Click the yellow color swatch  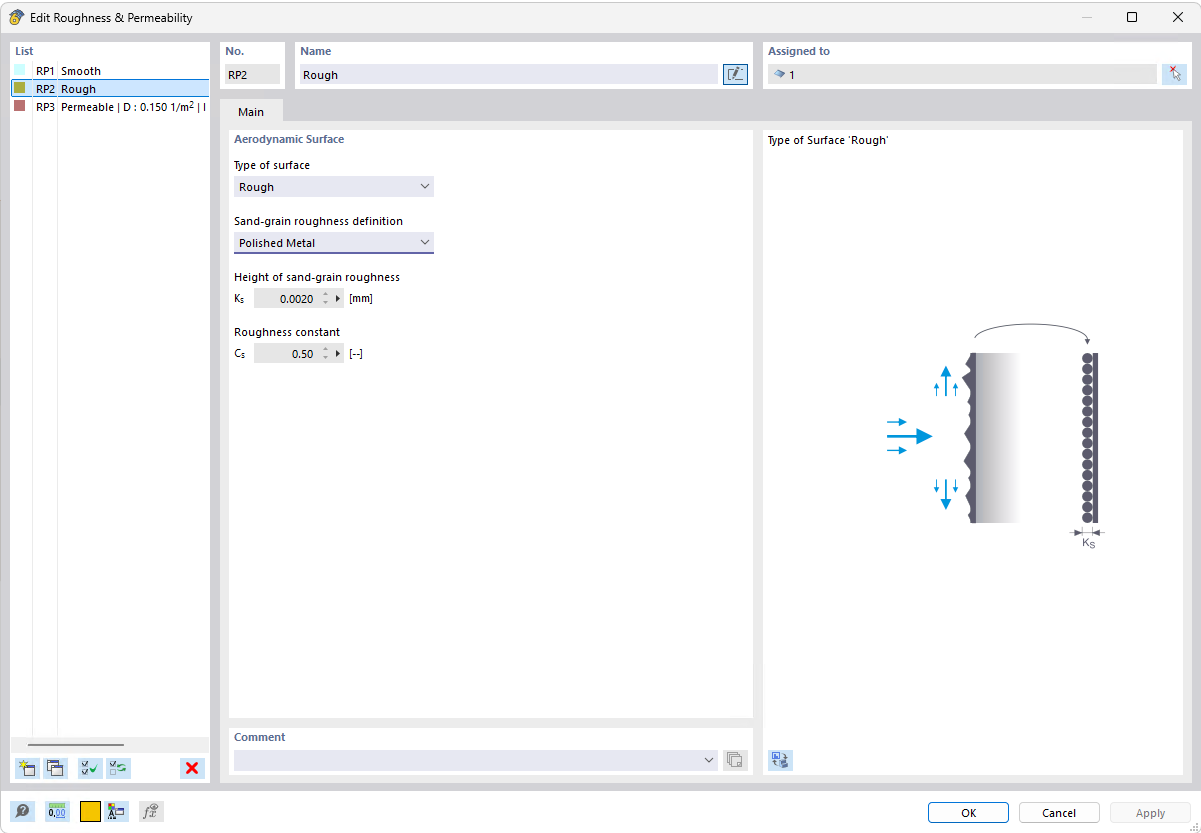(x=89, y=811)
